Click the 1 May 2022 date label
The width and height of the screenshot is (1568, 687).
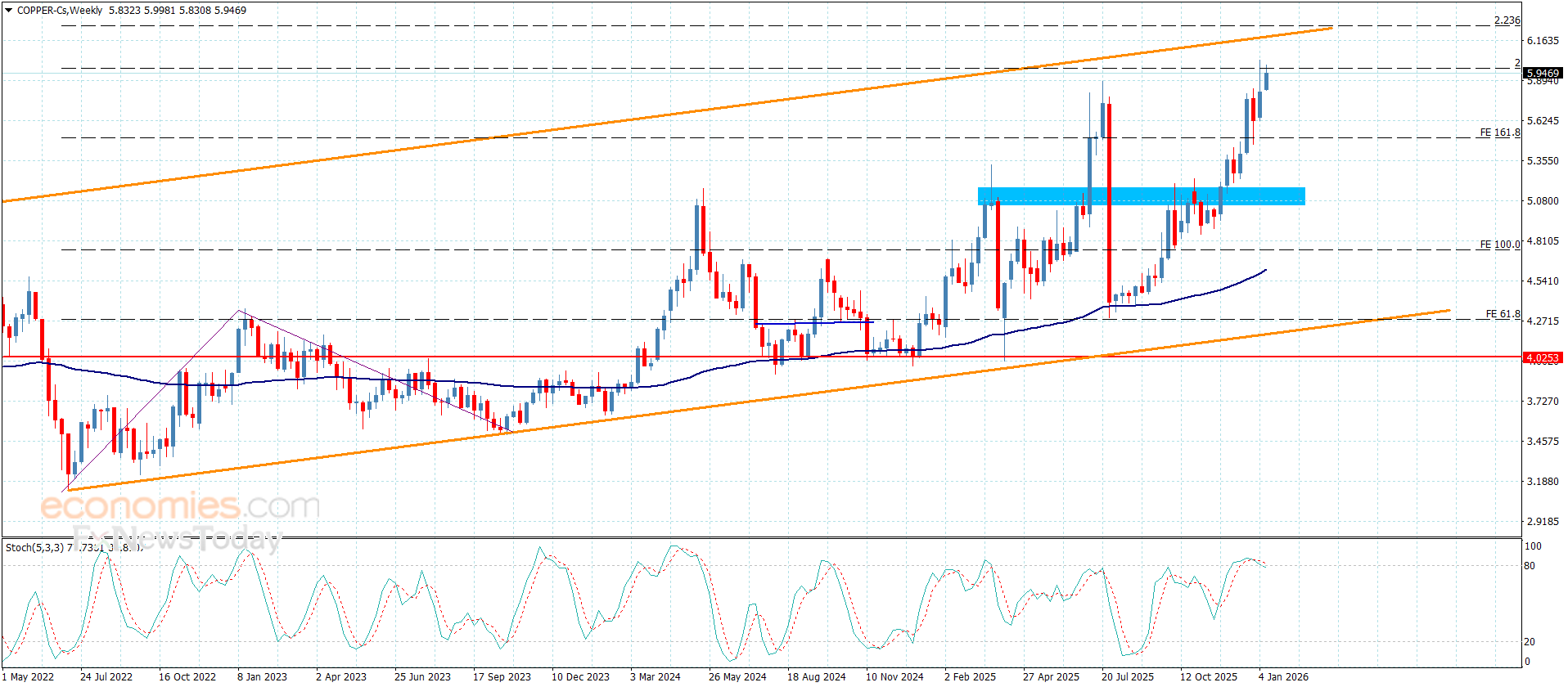point(28,676)
